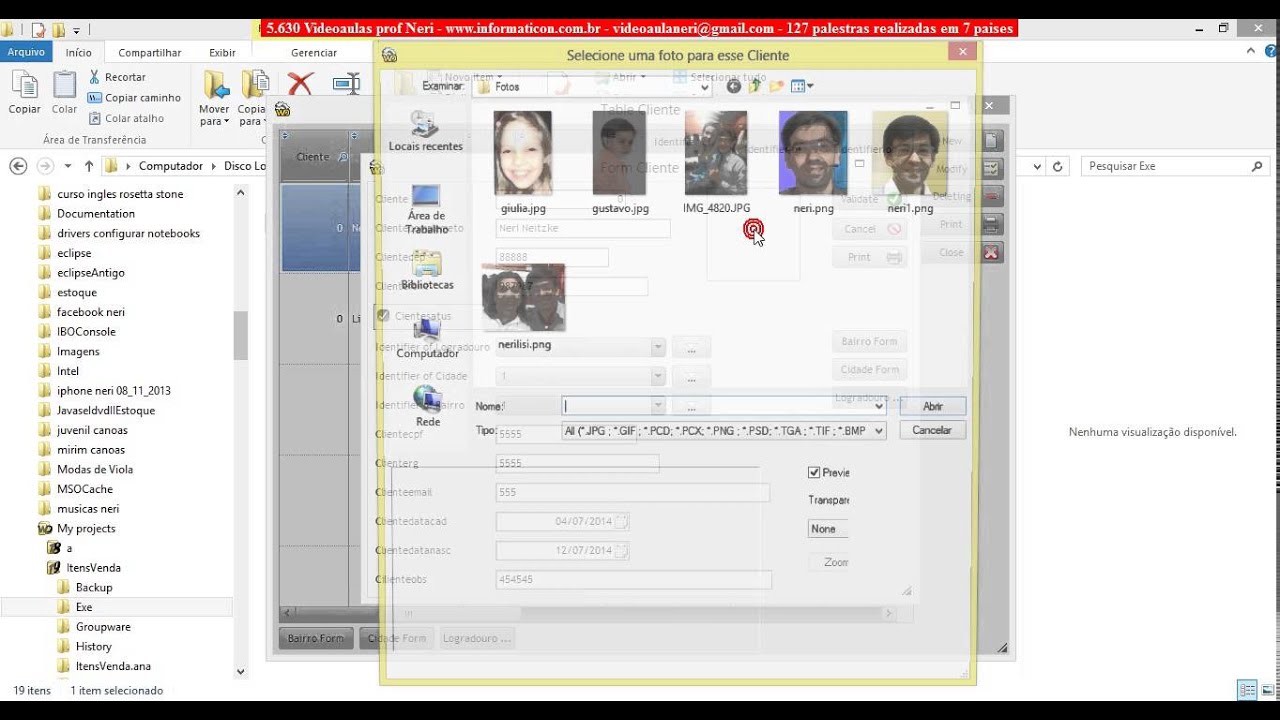
Task: Open the Compartilhar ribbon tab
Action: [150, 52]
